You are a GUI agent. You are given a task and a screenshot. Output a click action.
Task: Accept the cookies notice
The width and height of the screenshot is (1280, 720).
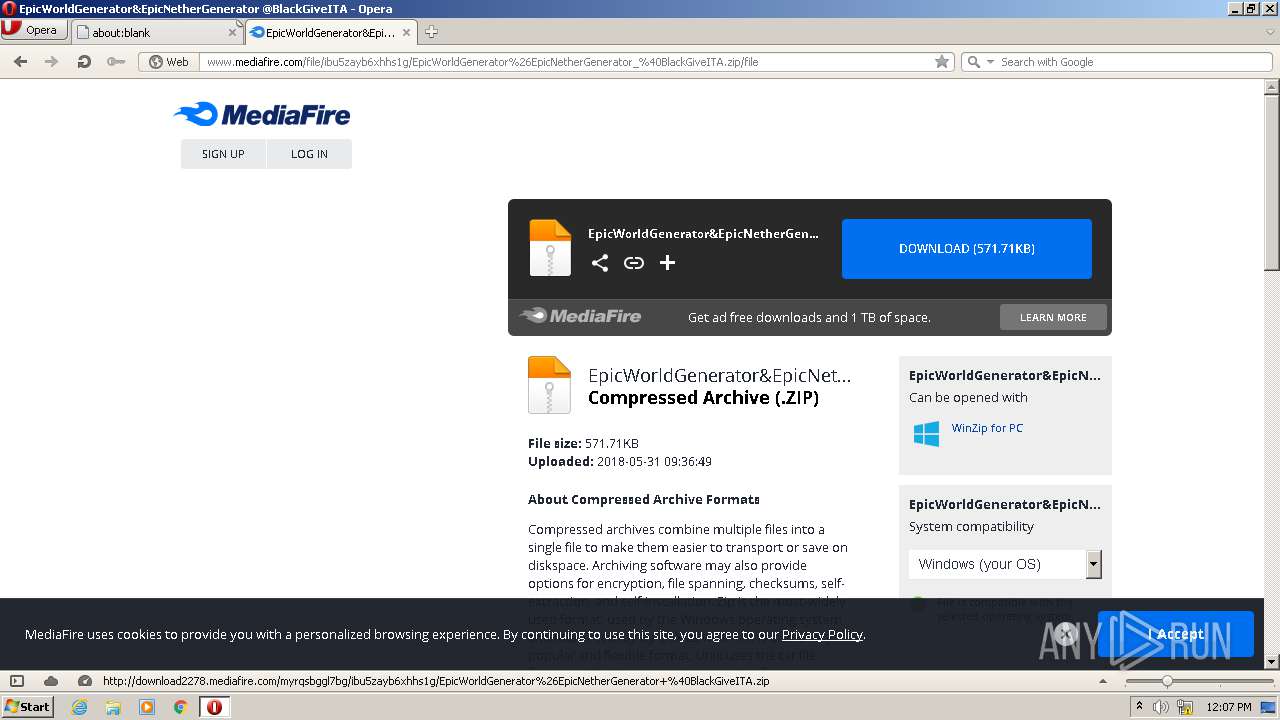click(x=1176, y=634)
